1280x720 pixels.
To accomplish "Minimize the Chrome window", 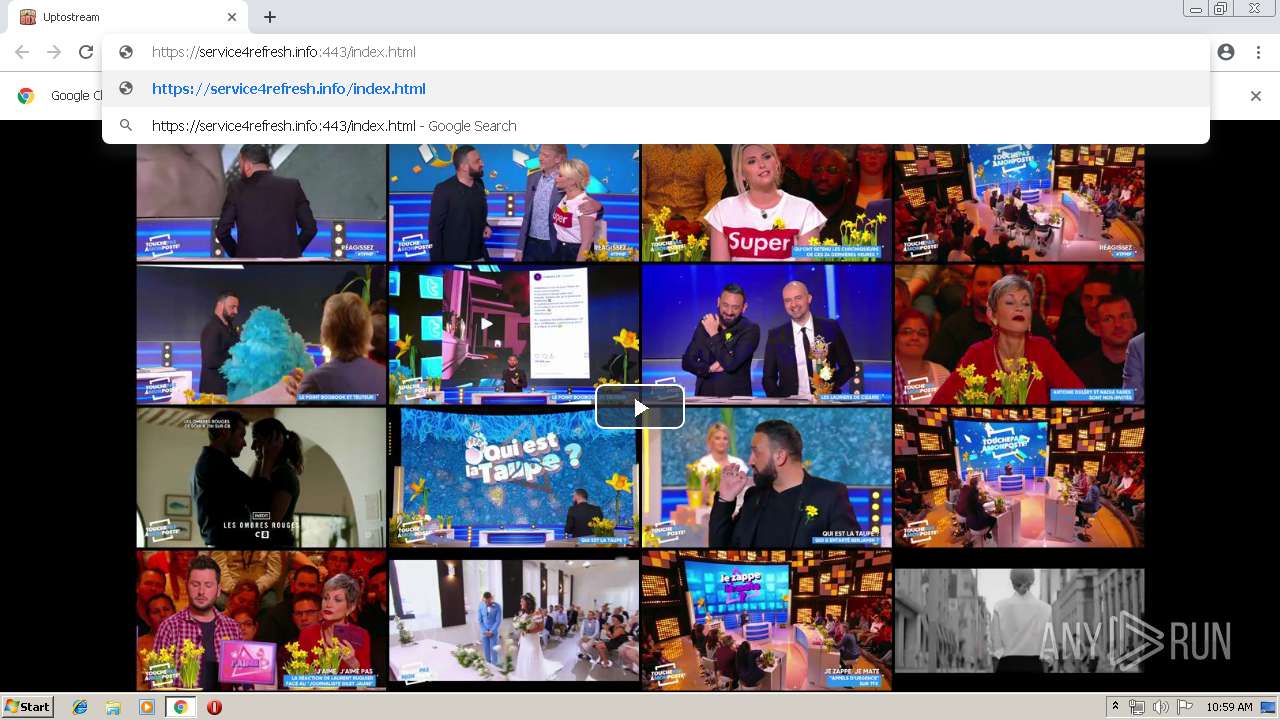I will [1195, 9].
